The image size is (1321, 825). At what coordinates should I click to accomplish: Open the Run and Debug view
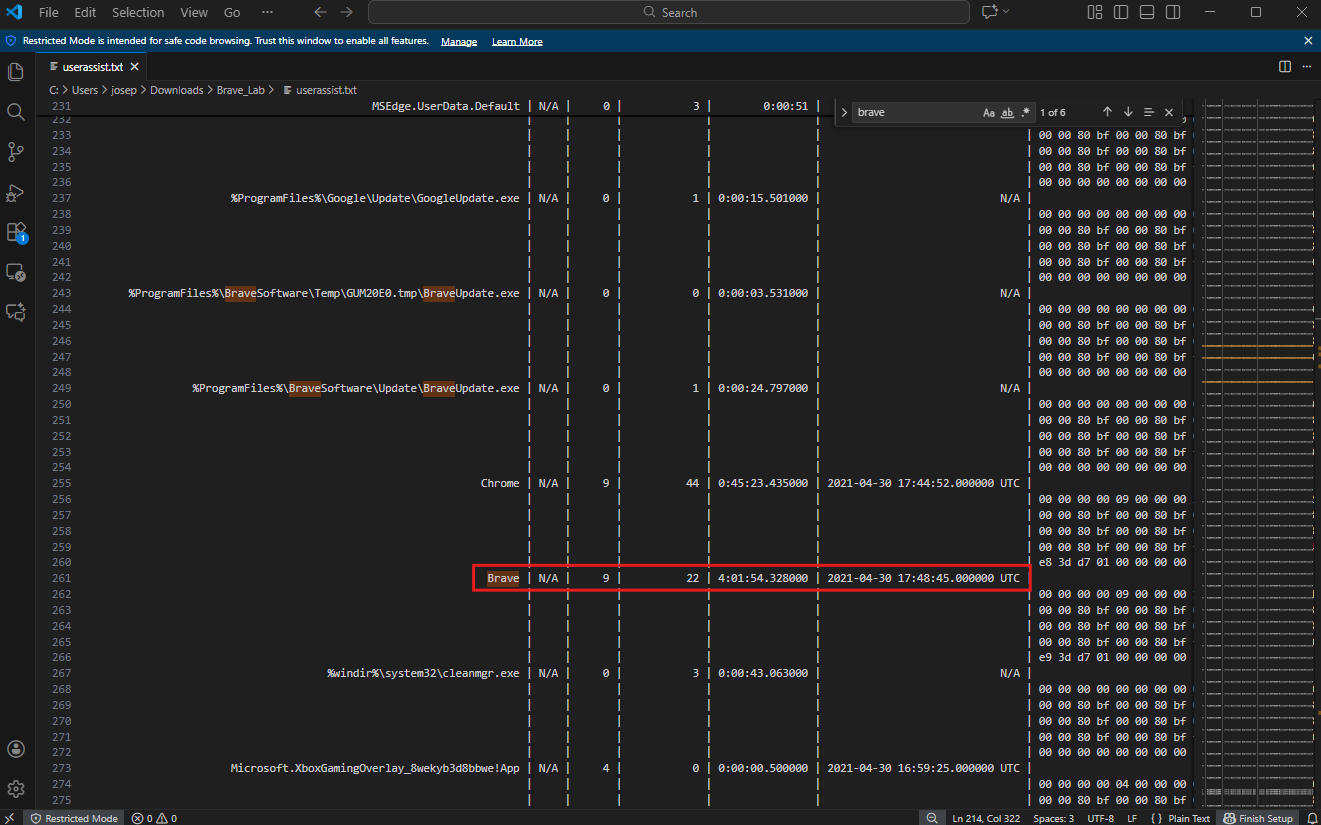click(16, 192)
